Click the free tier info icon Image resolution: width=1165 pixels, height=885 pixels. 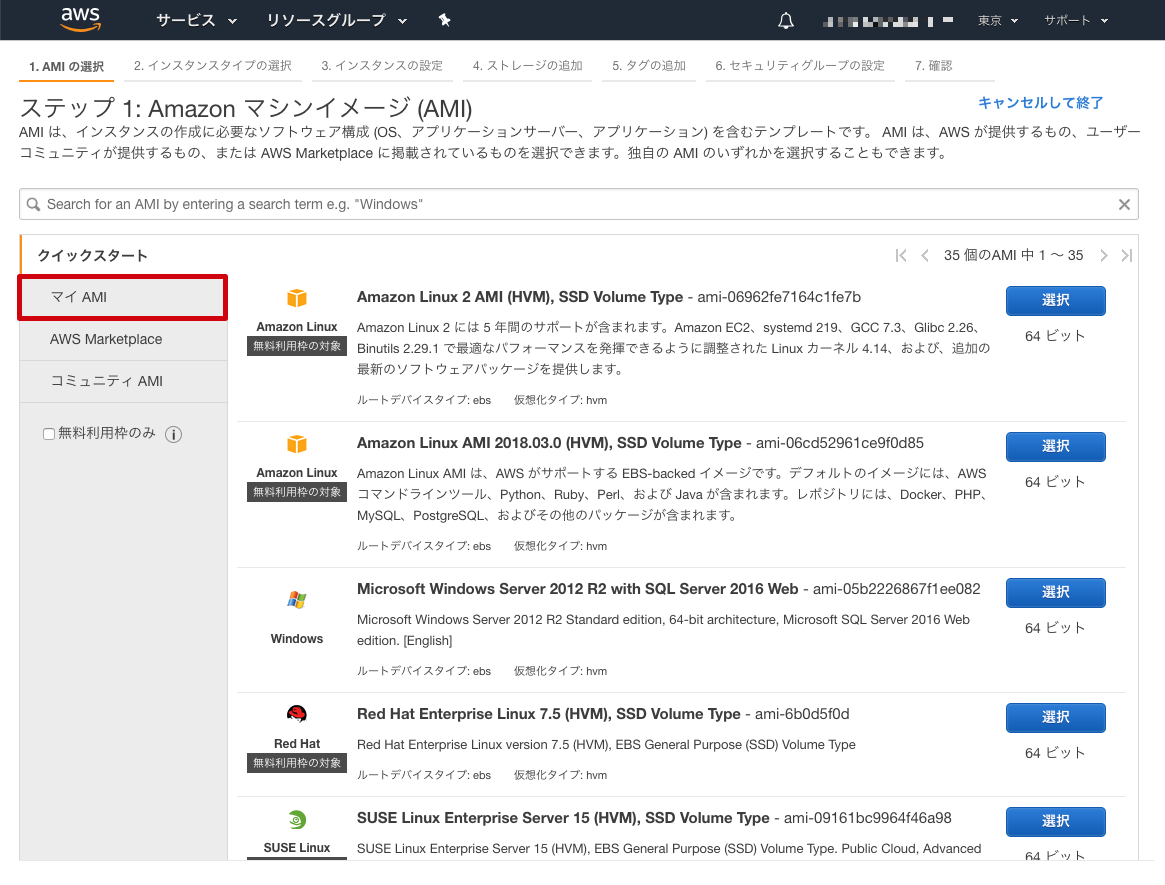click(173, 435)
